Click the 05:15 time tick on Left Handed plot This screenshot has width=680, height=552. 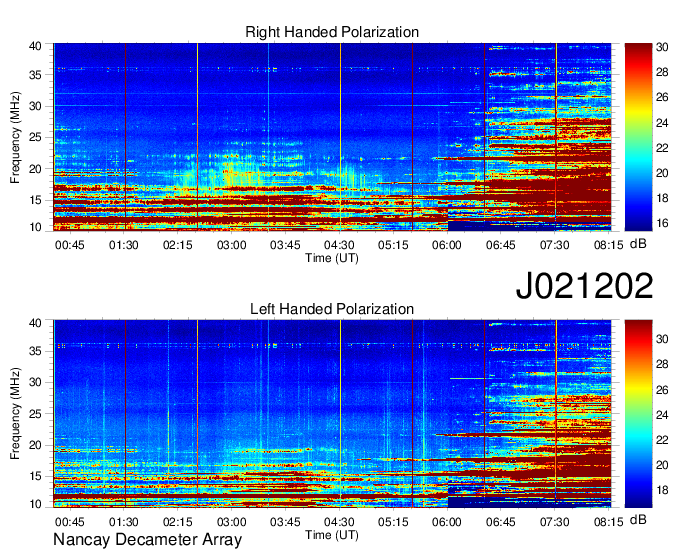393,522
